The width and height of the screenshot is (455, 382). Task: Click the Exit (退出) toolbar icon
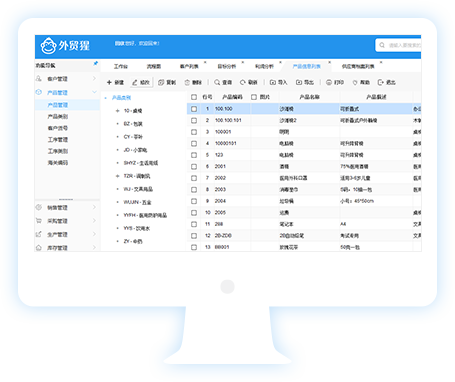point(380,82)
